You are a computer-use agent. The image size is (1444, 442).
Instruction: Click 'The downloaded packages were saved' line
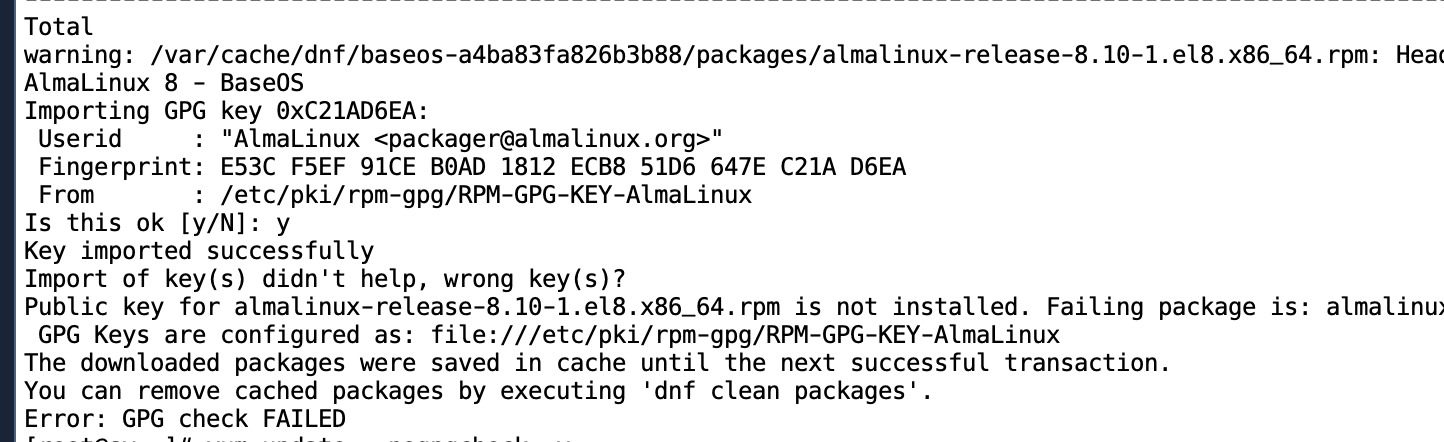tap(597, 362)
